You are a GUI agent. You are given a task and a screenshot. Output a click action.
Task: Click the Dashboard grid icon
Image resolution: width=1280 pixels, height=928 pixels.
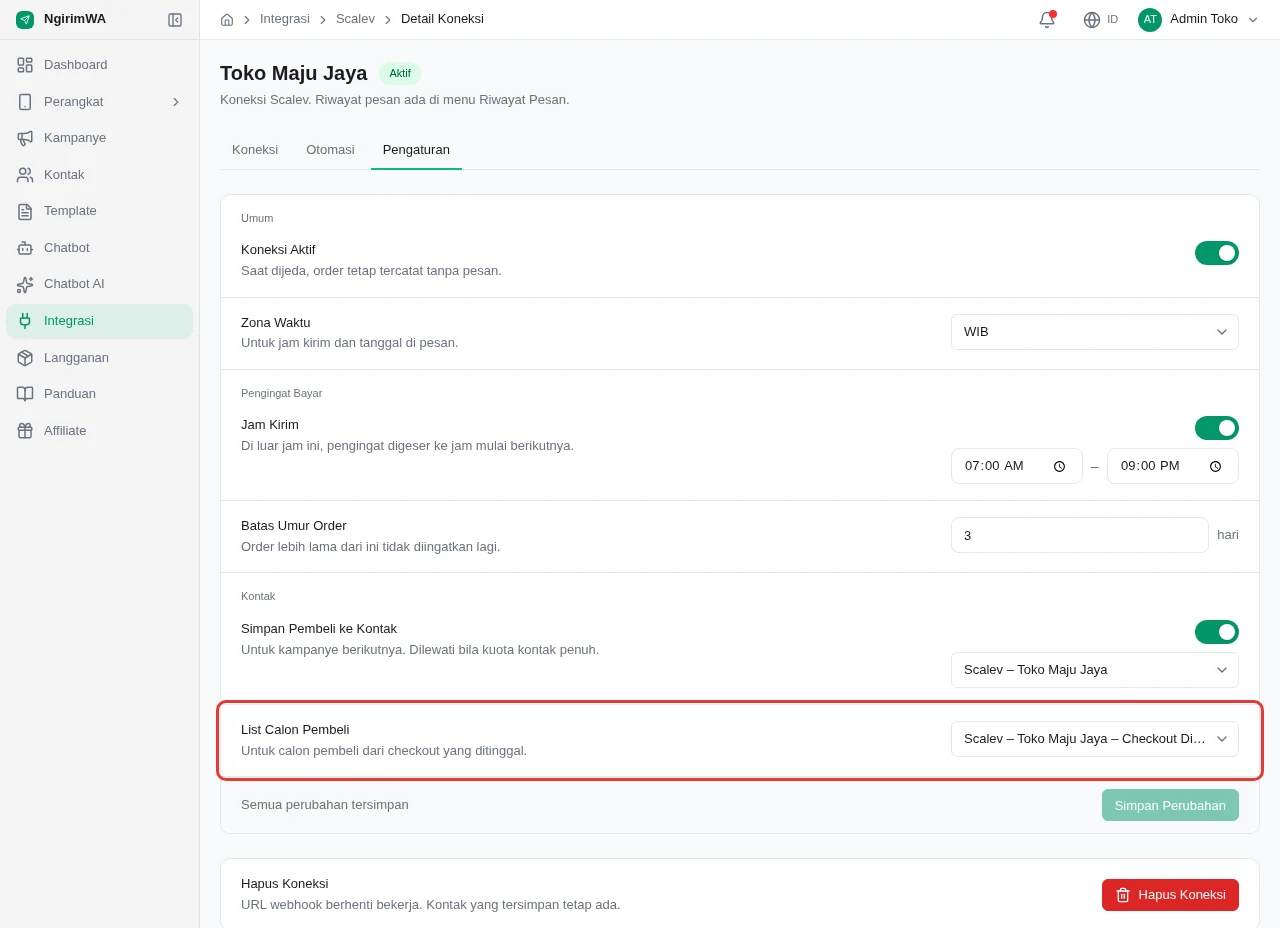coord(25,65)
